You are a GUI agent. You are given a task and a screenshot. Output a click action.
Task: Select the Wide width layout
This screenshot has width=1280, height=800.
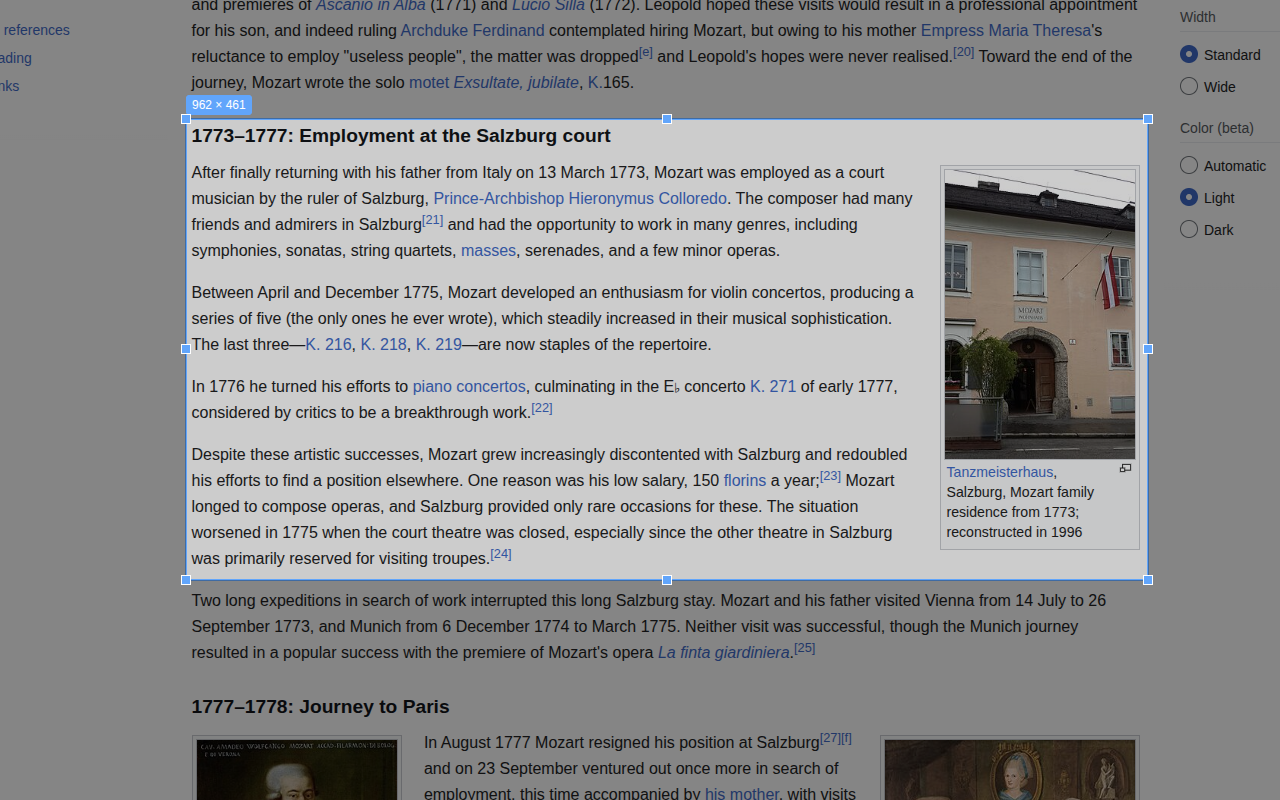click(1188, 86)
